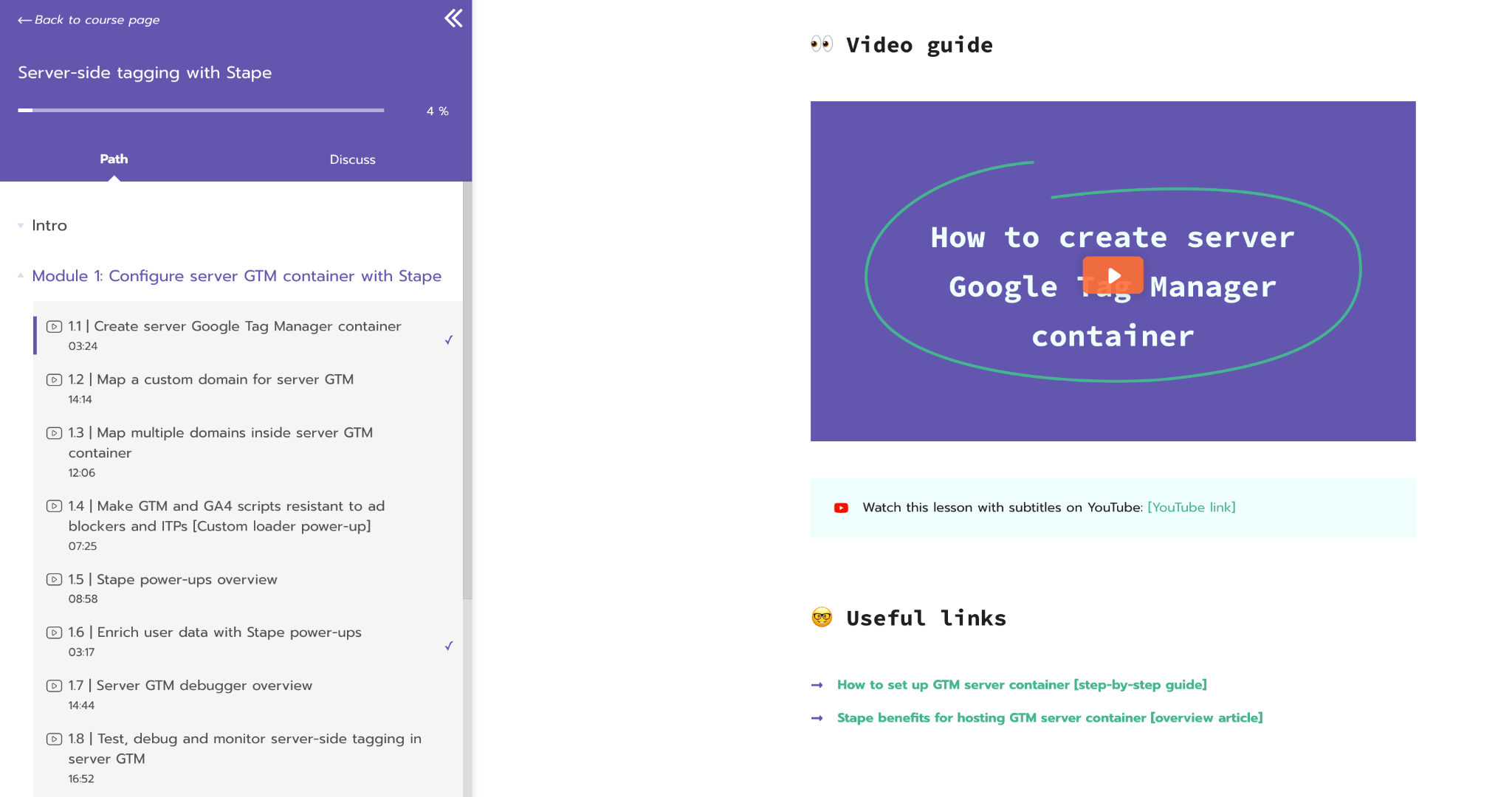Click video icon beside lesson 1.8
Image resolution: width=1512 pixels, height=797 pixels.
point(54,739)
